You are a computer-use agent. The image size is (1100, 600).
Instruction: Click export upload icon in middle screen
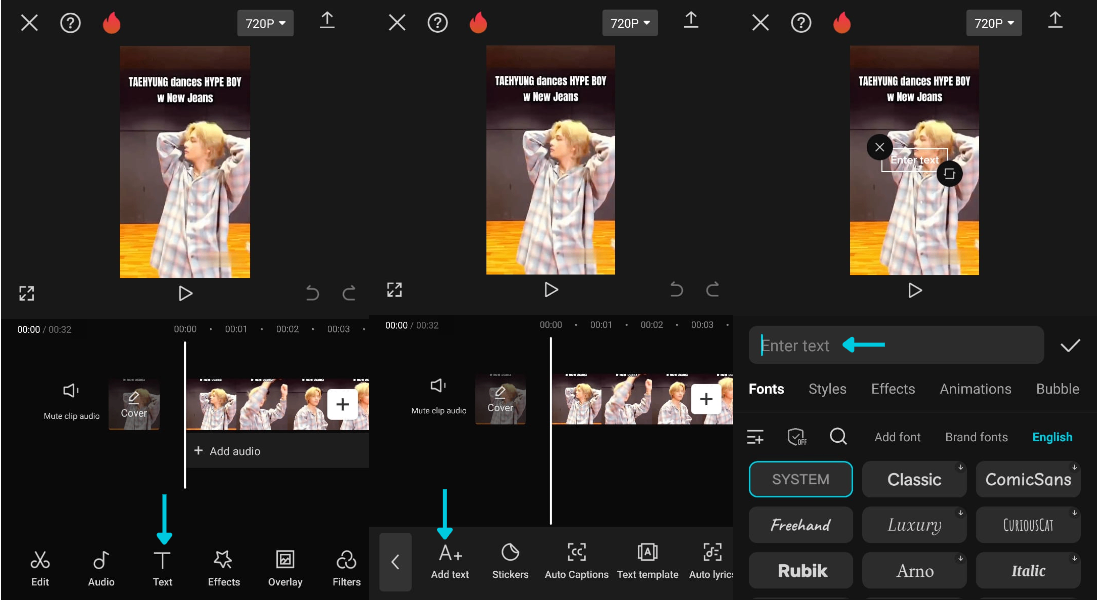[691, 20]
